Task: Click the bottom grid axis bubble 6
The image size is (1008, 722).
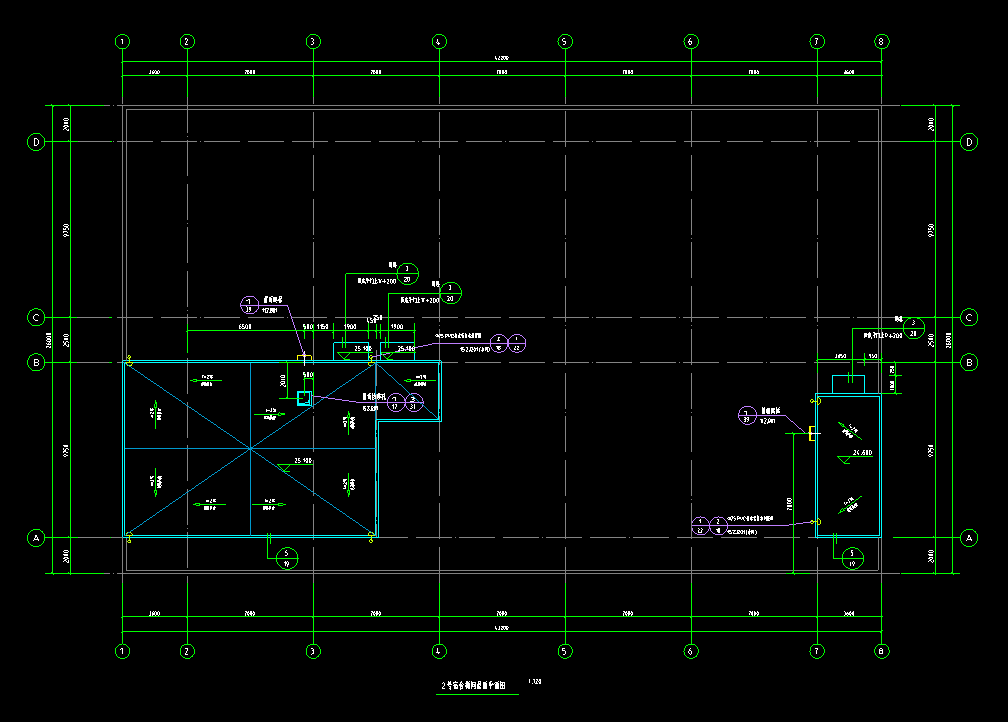Action: 690,651
